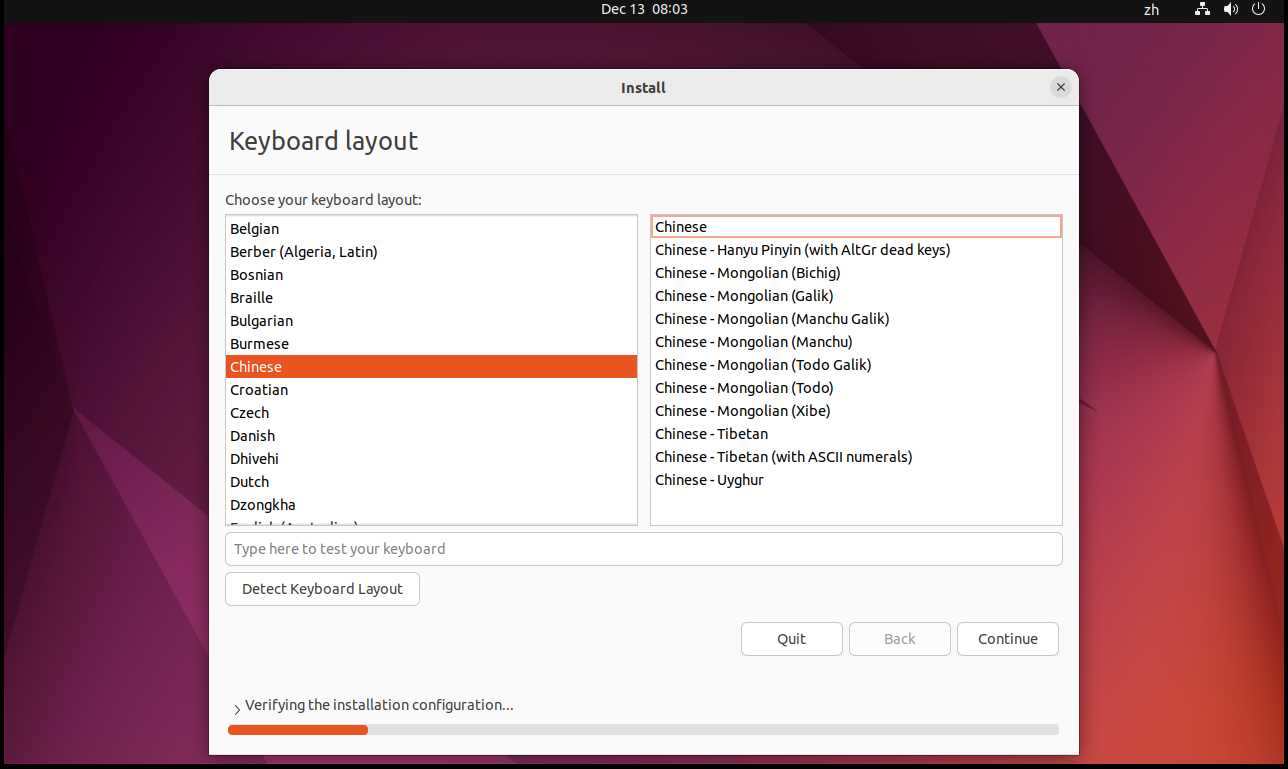Choose Chinese - Tibetan variant
Viewport: 1288px width, 769px height.
pyautogui.click(x=712, y=434)
